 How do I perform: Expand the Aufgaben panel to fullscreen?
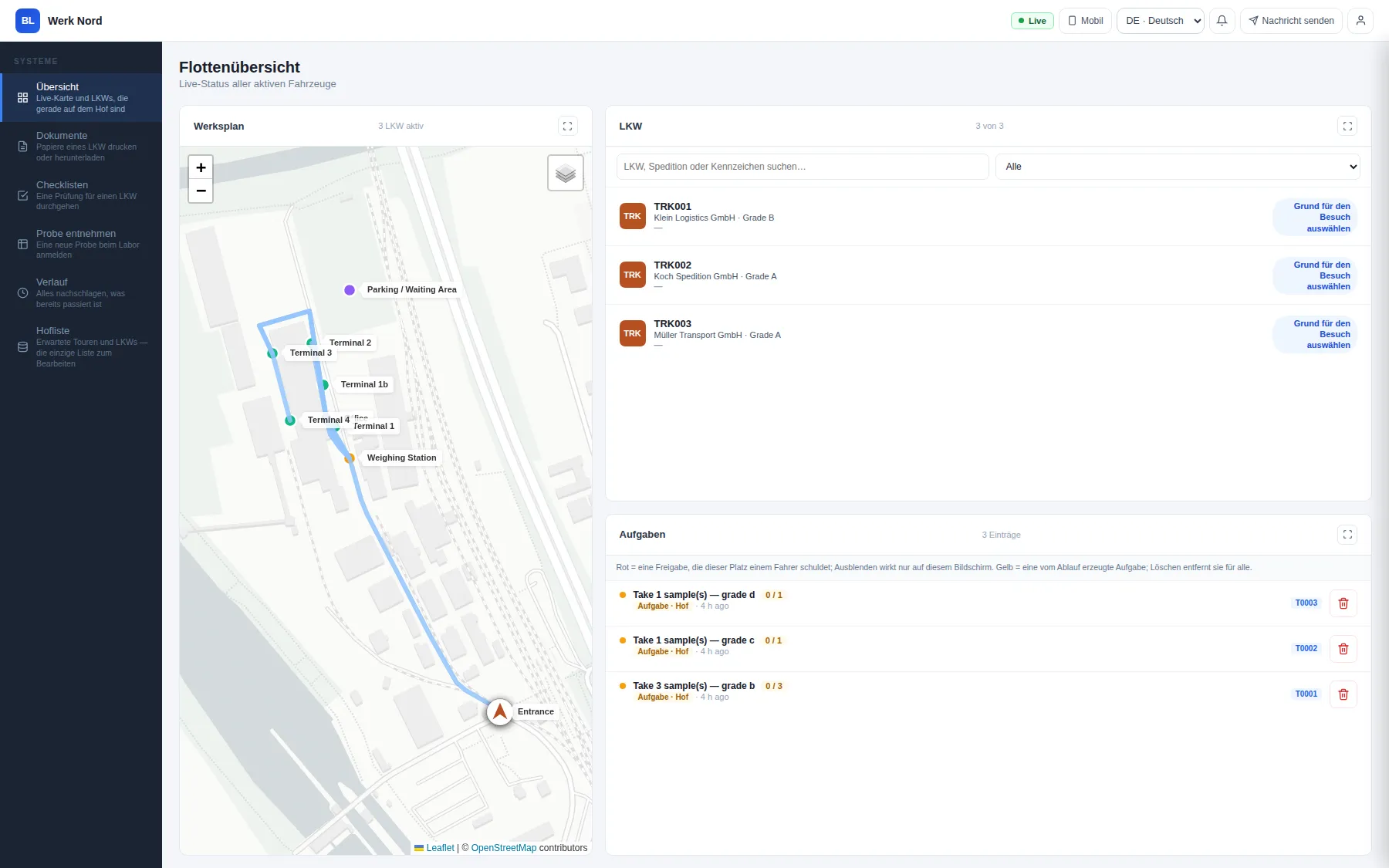click(x=1347, y=535)
